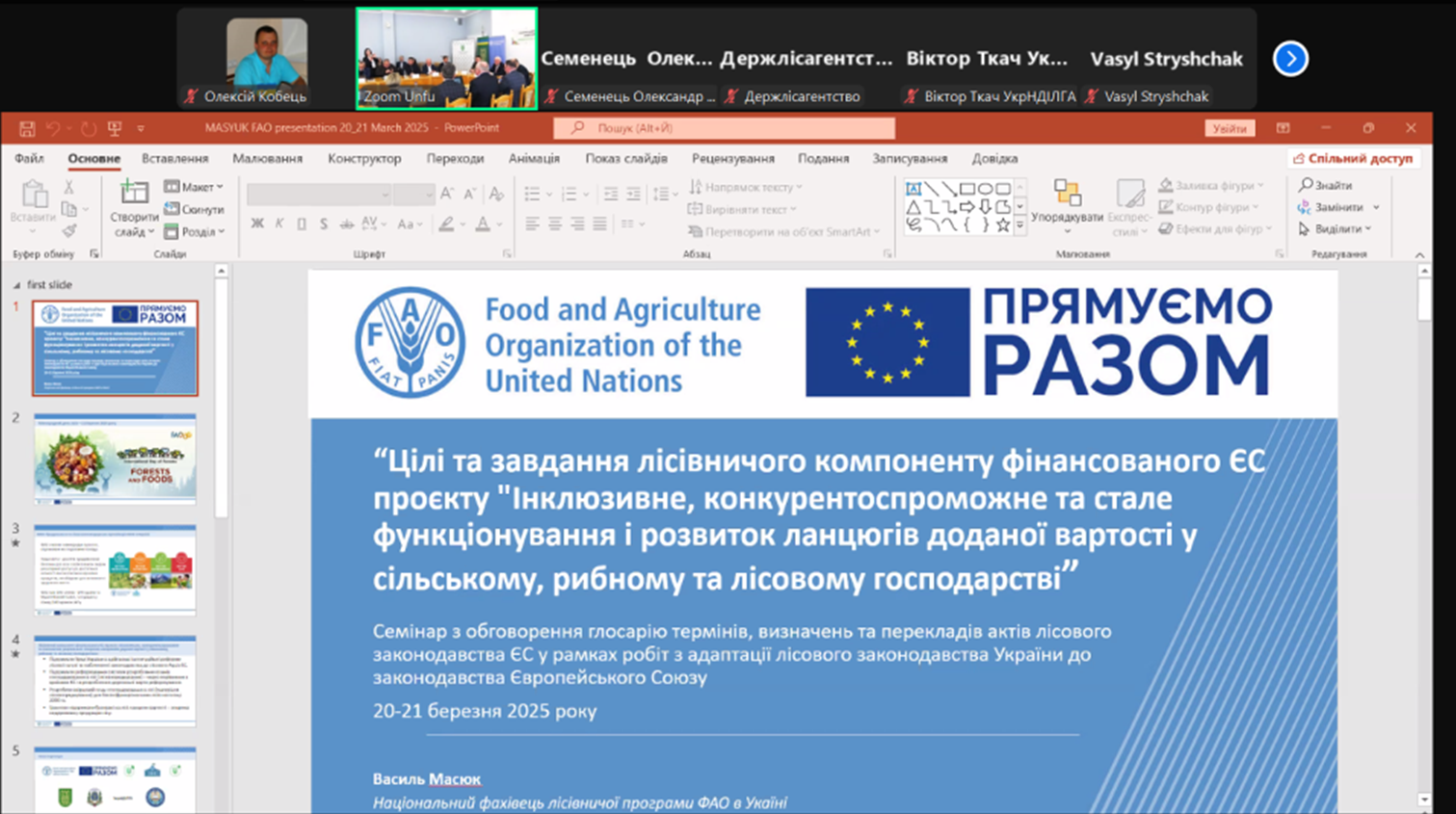Click the Упорядкувати arrange icon
The width and height of the screenshot is (1456, 814).
click(x=1067, y=193)
